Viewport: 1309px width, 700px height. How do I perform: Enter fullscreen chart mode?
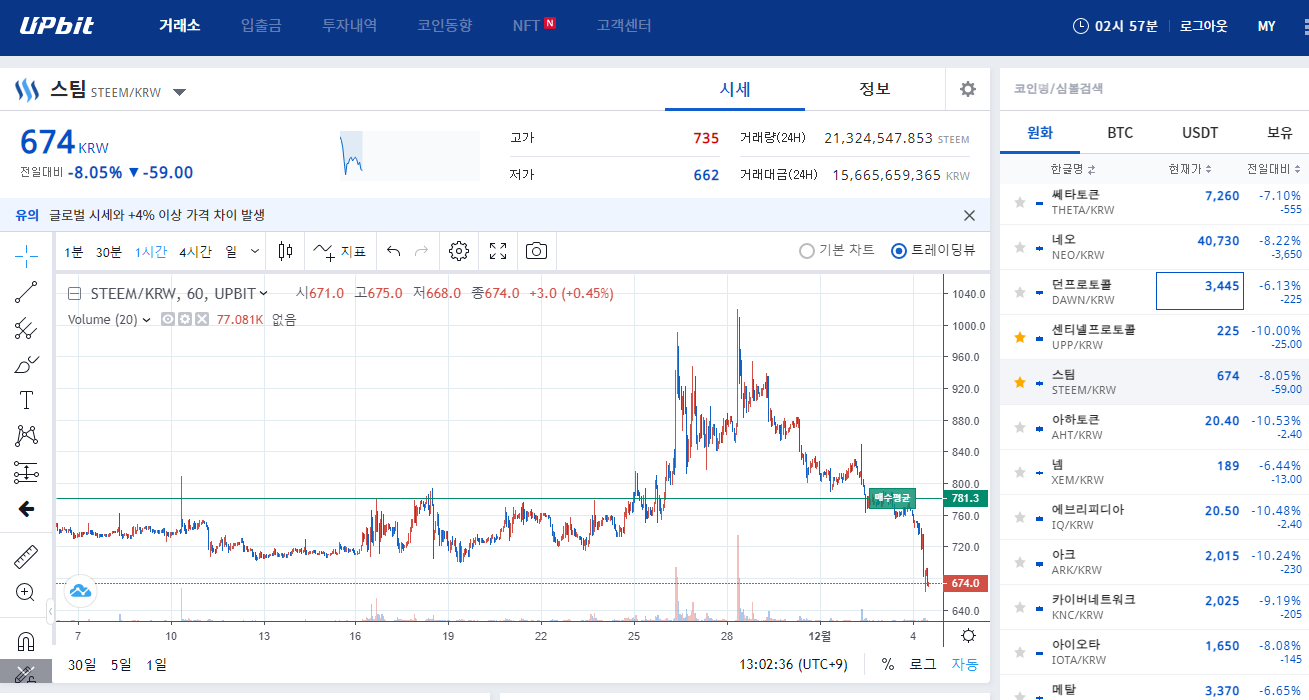point(498,251)
